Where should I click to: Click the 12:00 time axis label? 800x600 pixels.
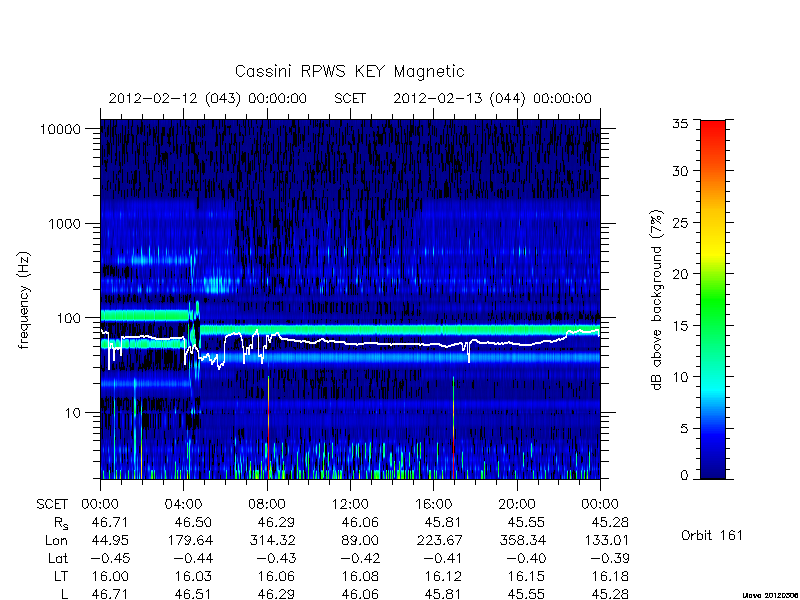click(x=350, y=505)
